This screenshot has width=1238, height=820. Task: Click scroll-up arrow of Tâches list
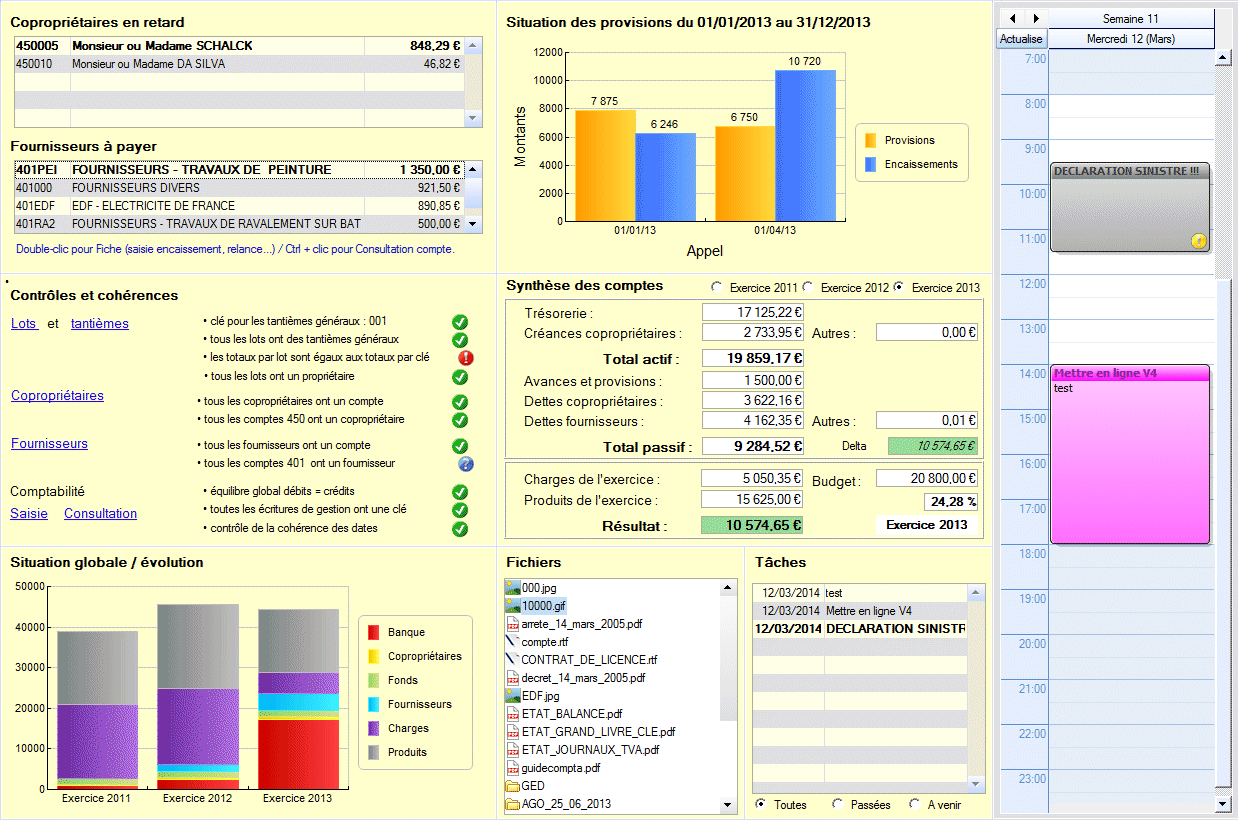pos(976,593)
